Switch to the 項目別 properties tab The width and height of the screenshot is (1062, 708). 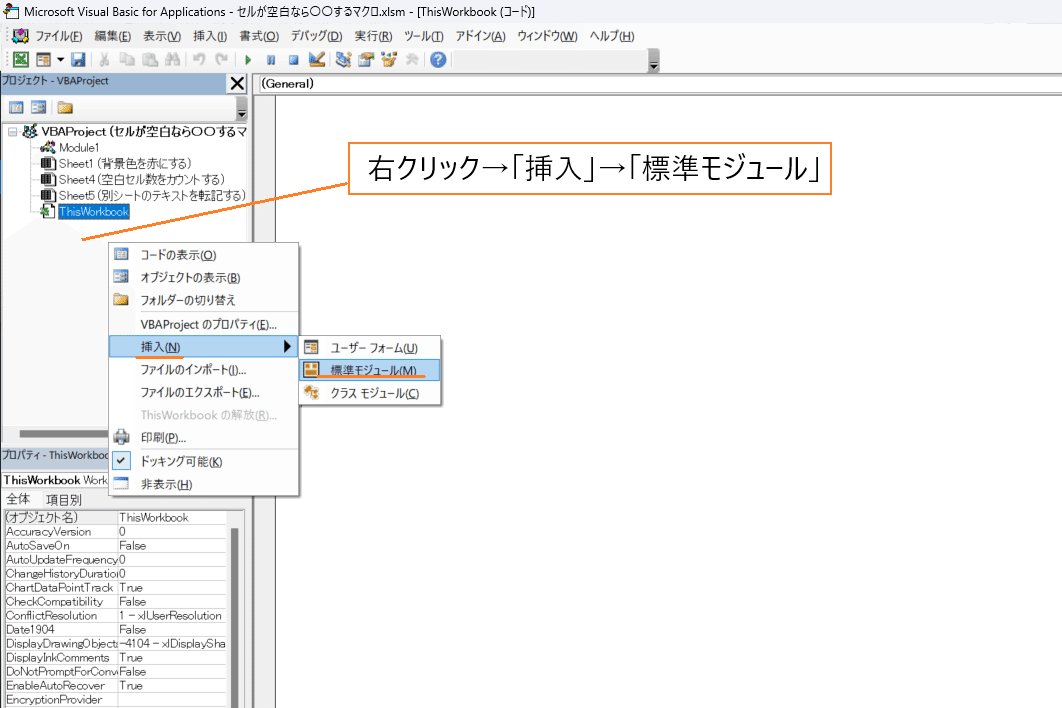64,500
